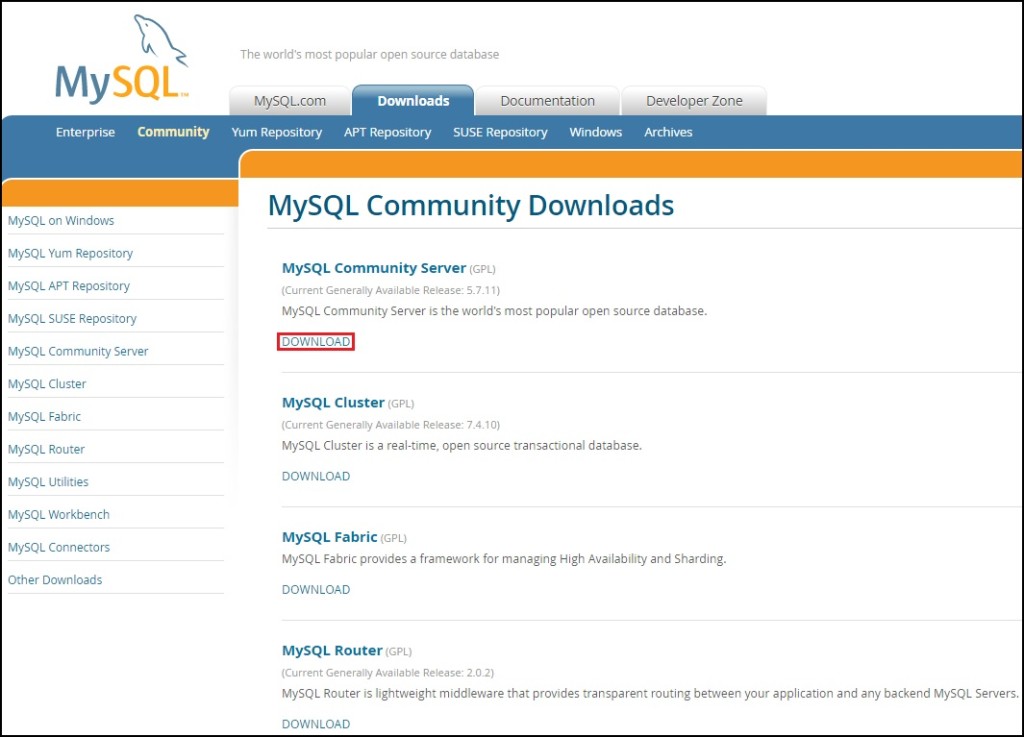
Task: Select MySQL Utilities in the sidebar
Action: 48,482
